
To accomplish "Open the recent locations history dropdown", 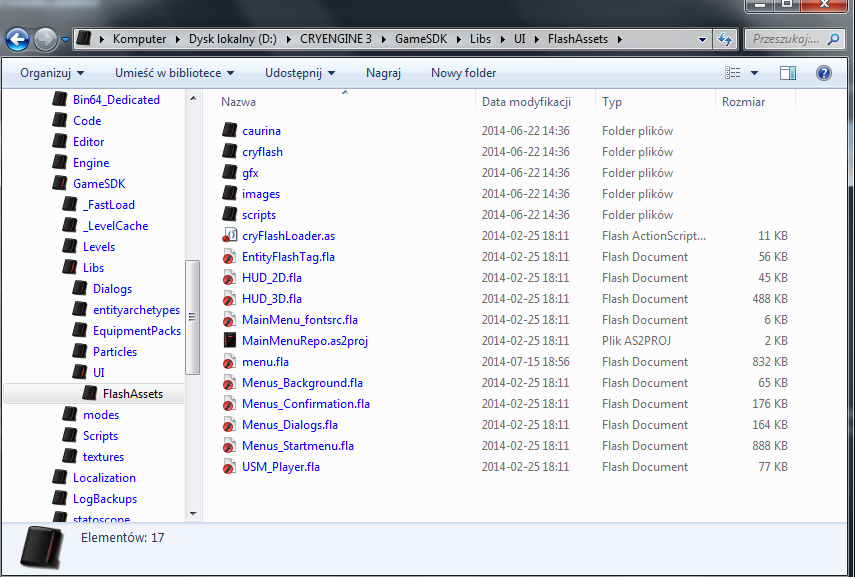I will coord(65,40).
